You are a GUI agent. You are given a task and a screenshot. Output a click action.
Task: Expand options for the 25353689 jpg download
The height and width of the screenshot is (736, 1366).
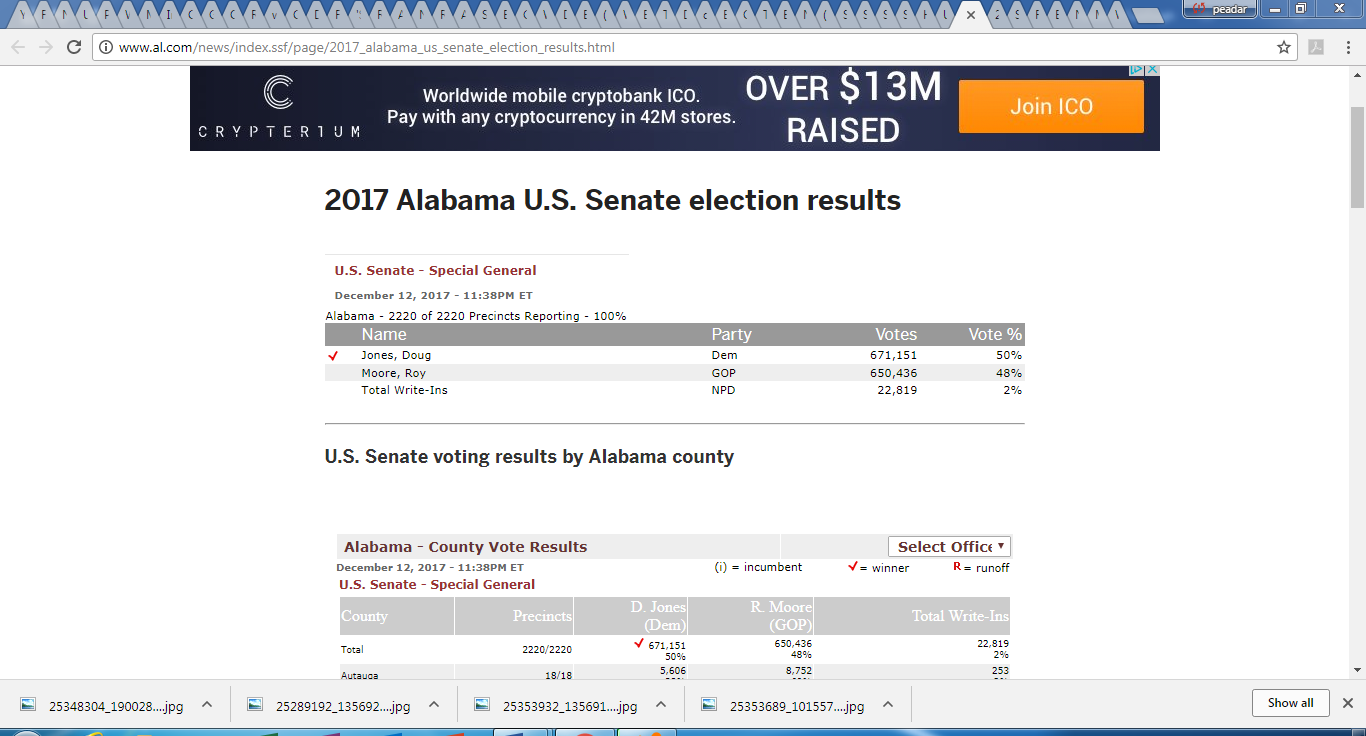click(x=888, y=705)
